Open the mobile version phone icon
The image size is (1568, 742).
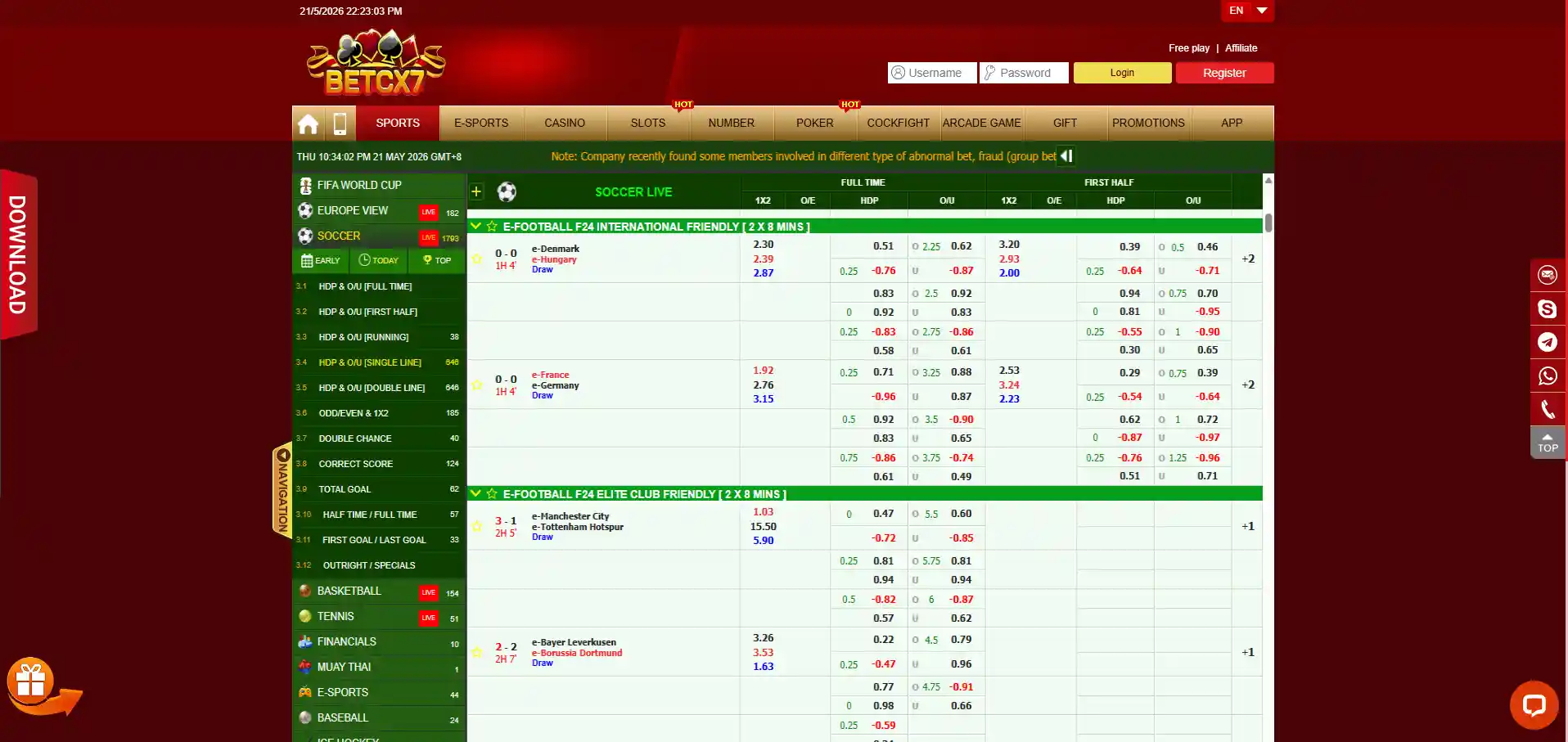click(340, 124)
